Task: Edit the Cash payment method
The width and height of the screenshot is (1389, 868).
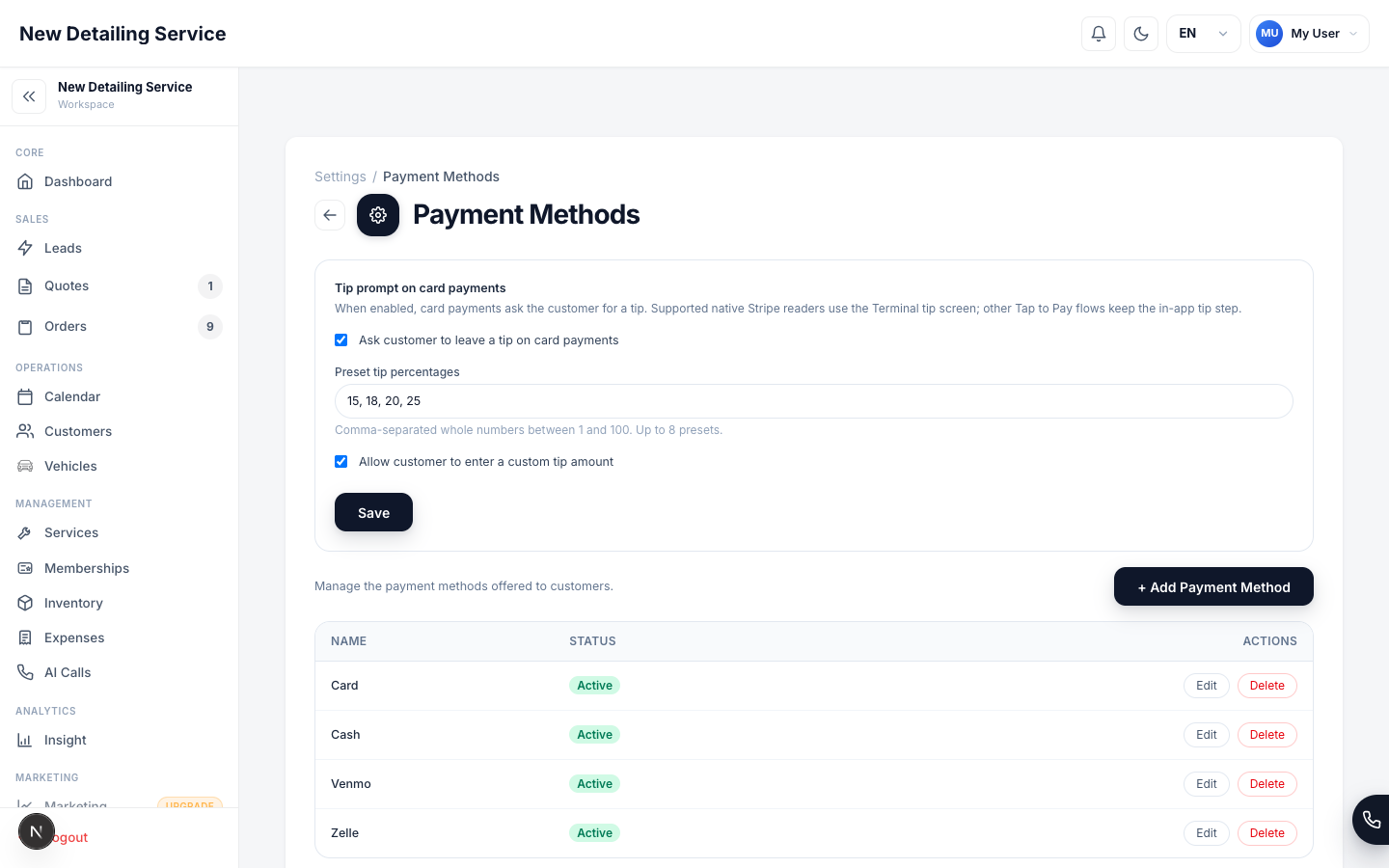Action: [x=1207, y=735]
